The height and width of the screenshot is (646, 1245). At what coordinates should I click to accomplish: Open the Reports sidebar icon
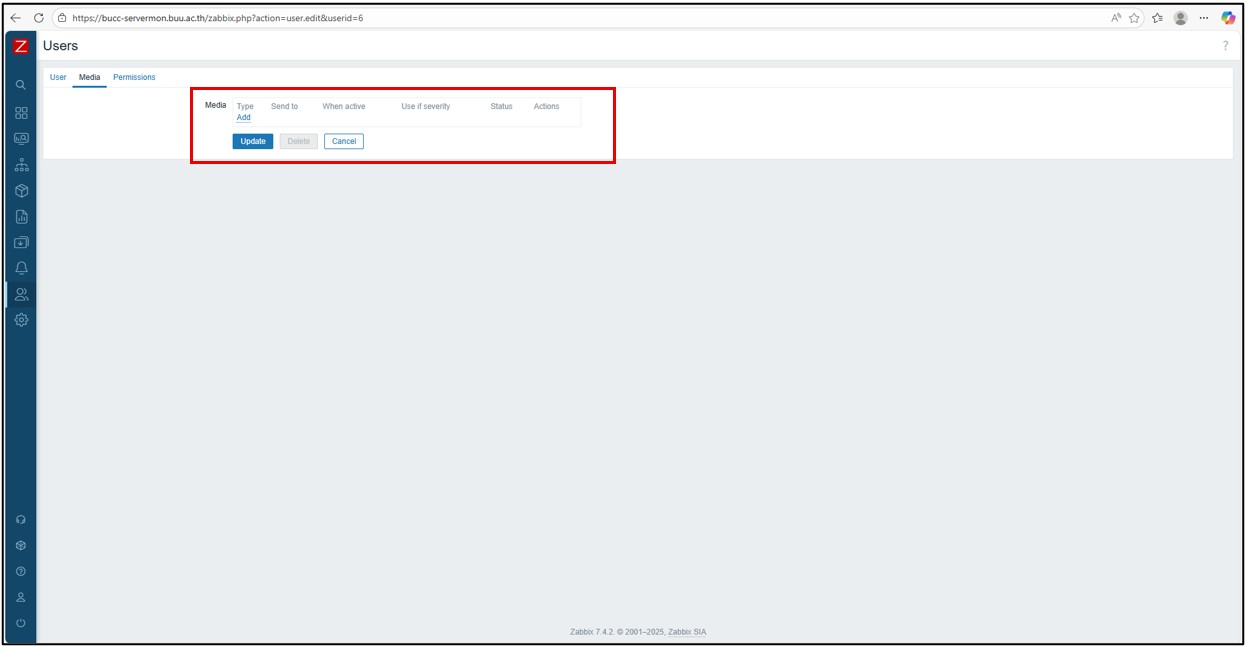pyautogui.click(x=21, y=217)
